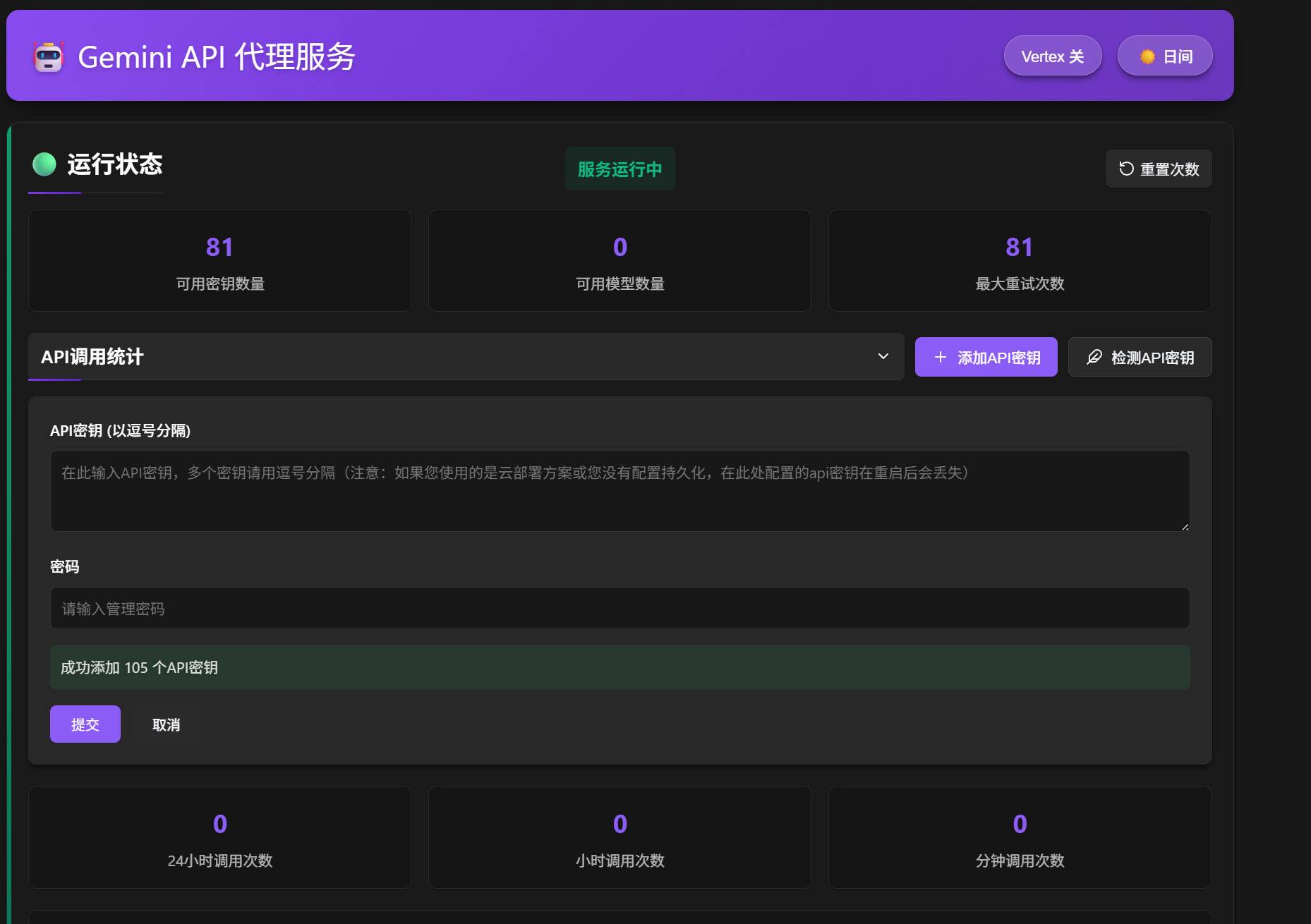Select the 可用密钥数量 stat card
Image resolution: width=1311 pixels, height=924 pixels.
(219, 261)
